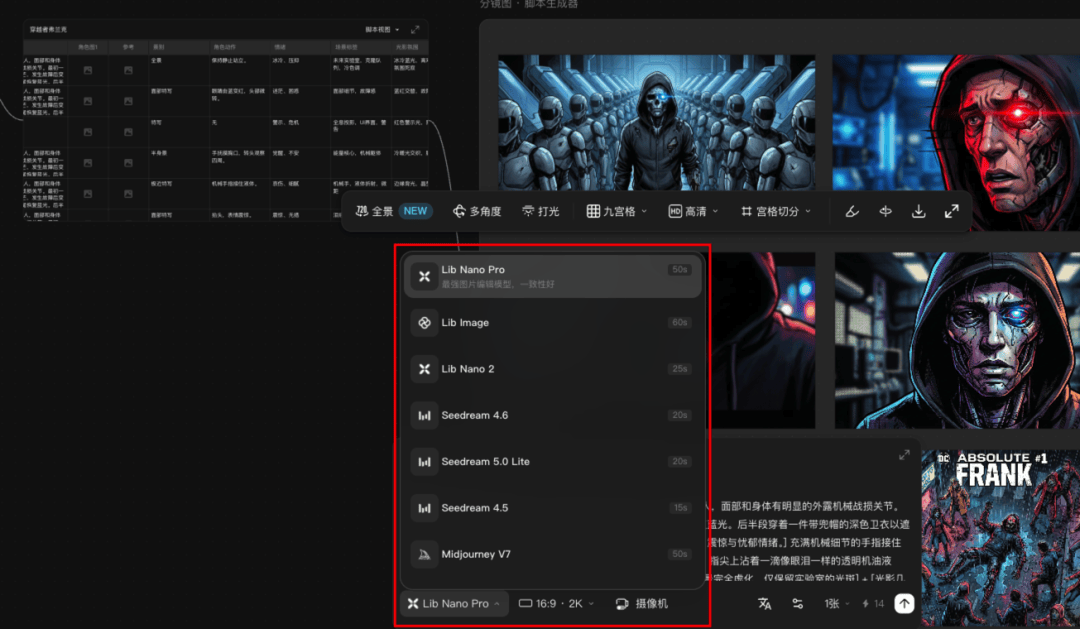Open the blue-eyed hooded cyborg image
Screen dimensions: 1080x629
coord(957,340)
